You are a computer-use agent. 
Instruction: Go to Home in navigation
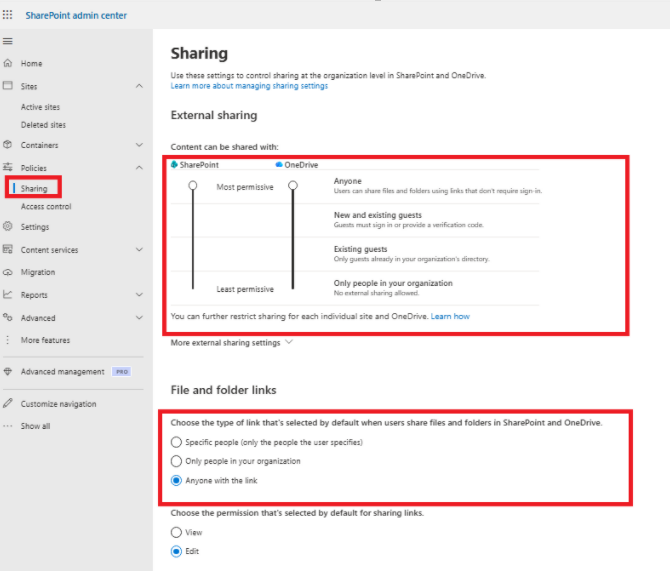tap(31, 63)
